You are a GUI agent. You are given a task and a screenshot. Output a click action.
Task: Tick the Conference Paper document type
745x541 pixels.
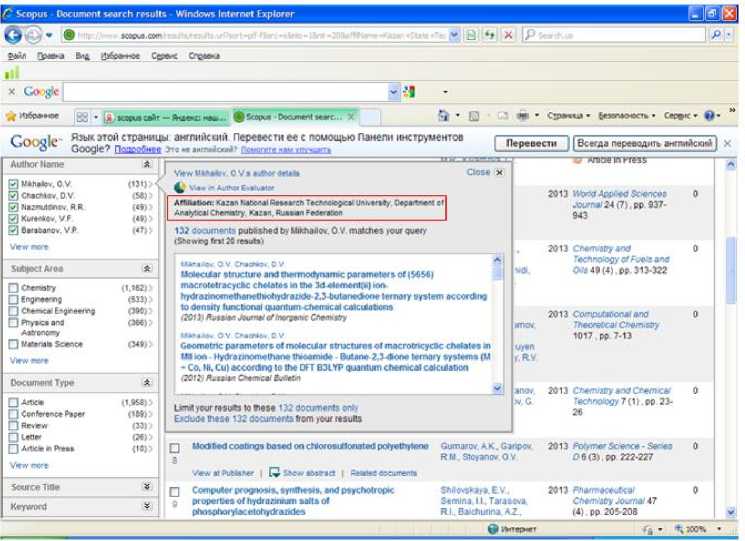pyautogui.click(x=12, y=413)
